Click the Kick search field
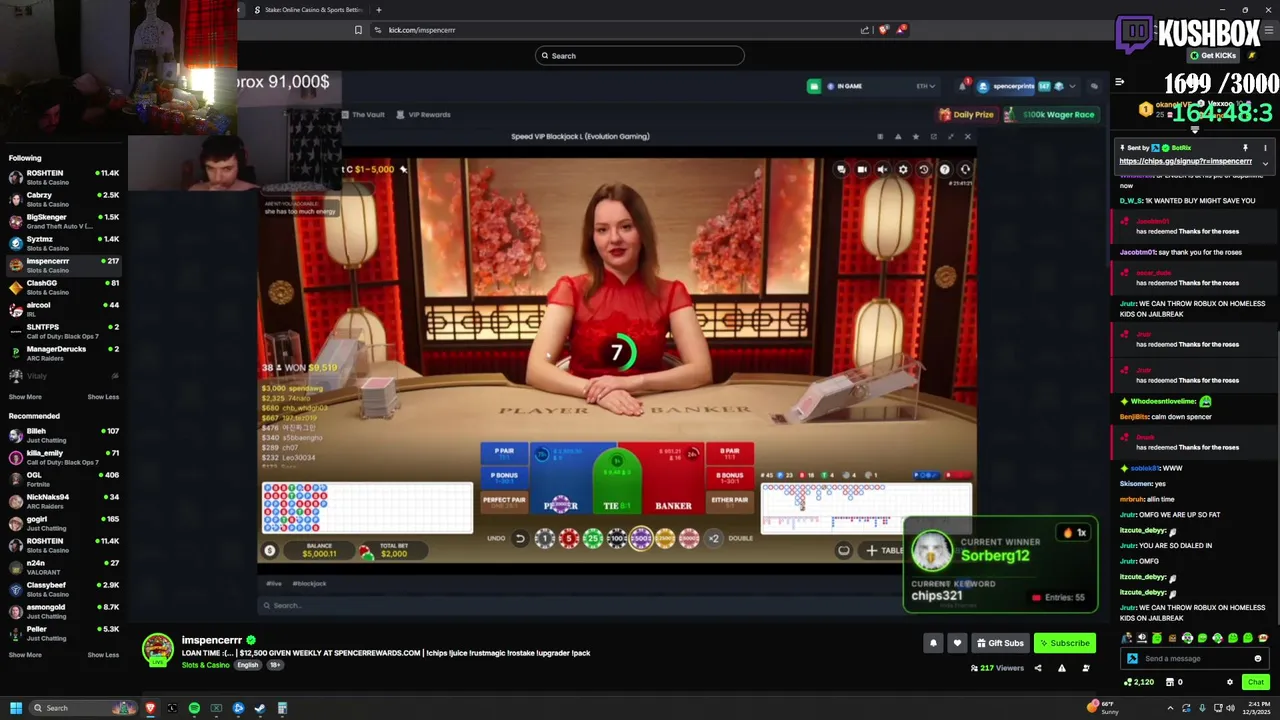 click(640, 56)
